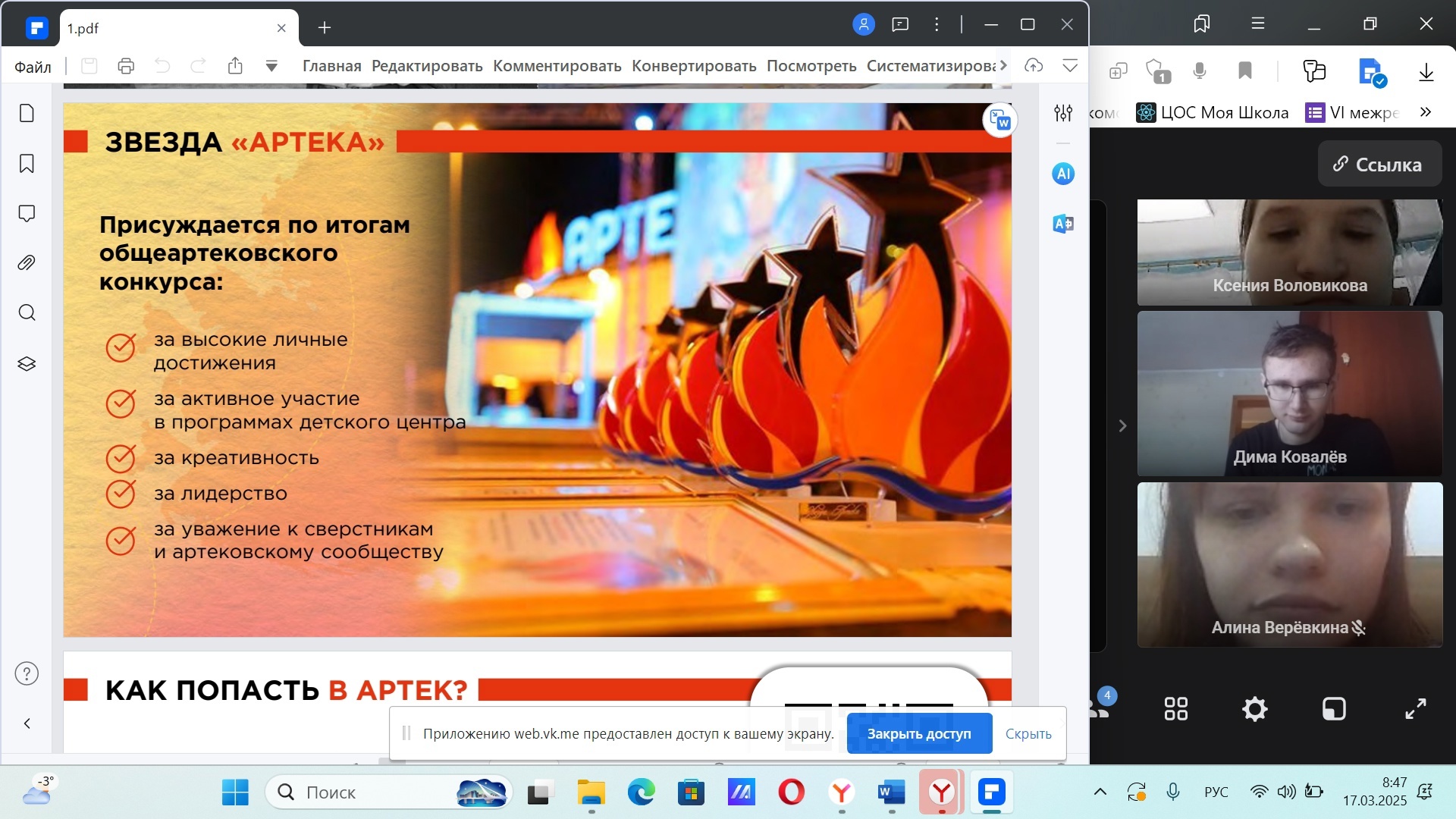The height and width of the screenshot is (819, 1456).
Task: Click Закрыть доступ button
Action: pos(919,733)
